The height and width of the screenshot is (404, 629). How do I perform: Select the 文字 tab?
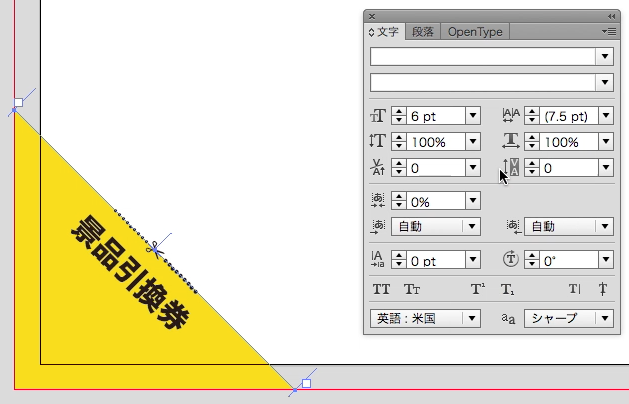pyautogui.click(x=383, y=32)
